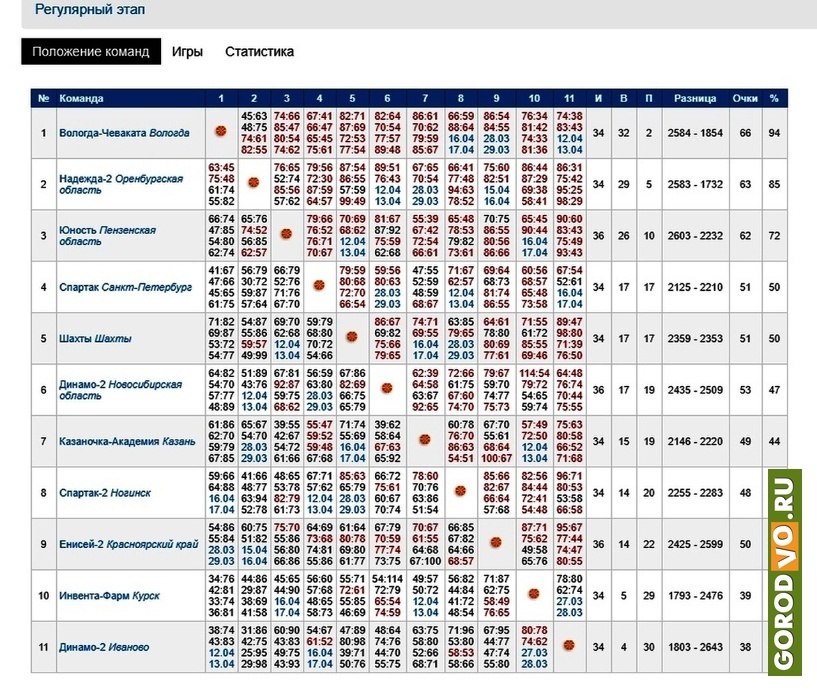Click column header number 11
817x689 pixels.
(x=569, y=99)
